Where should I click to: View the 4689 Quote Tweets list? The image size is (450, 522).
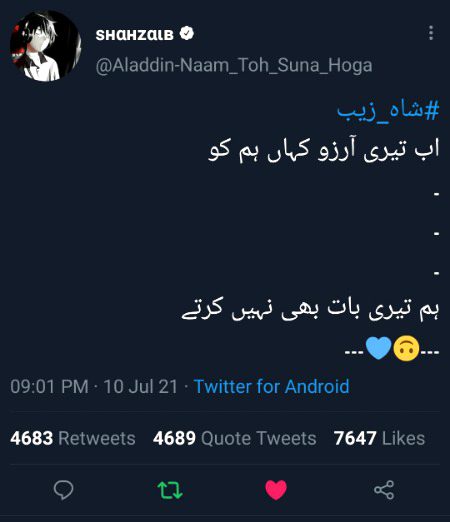coord(234,438)
